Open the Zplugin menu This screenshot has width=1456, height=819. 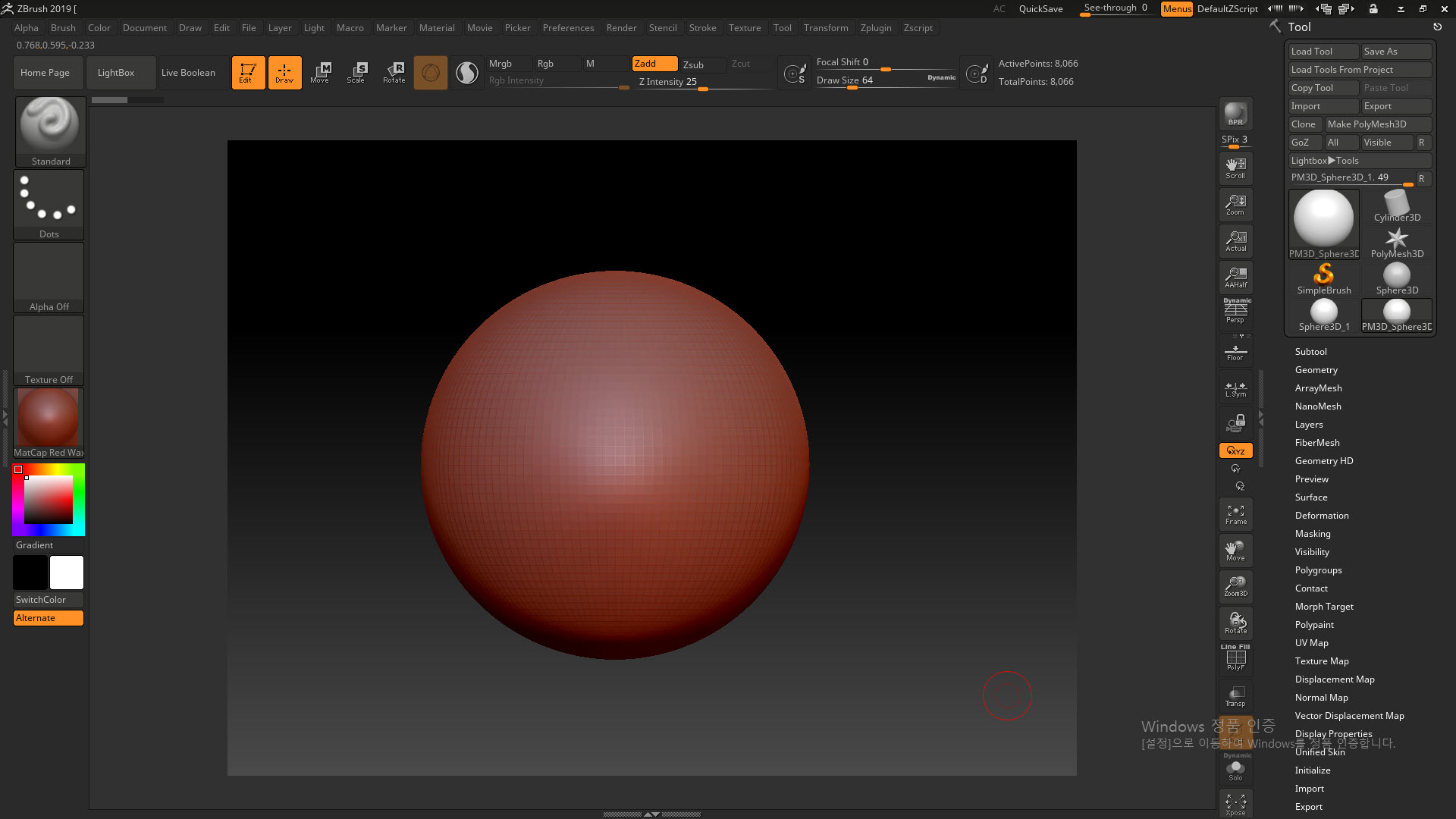(875, 28)
